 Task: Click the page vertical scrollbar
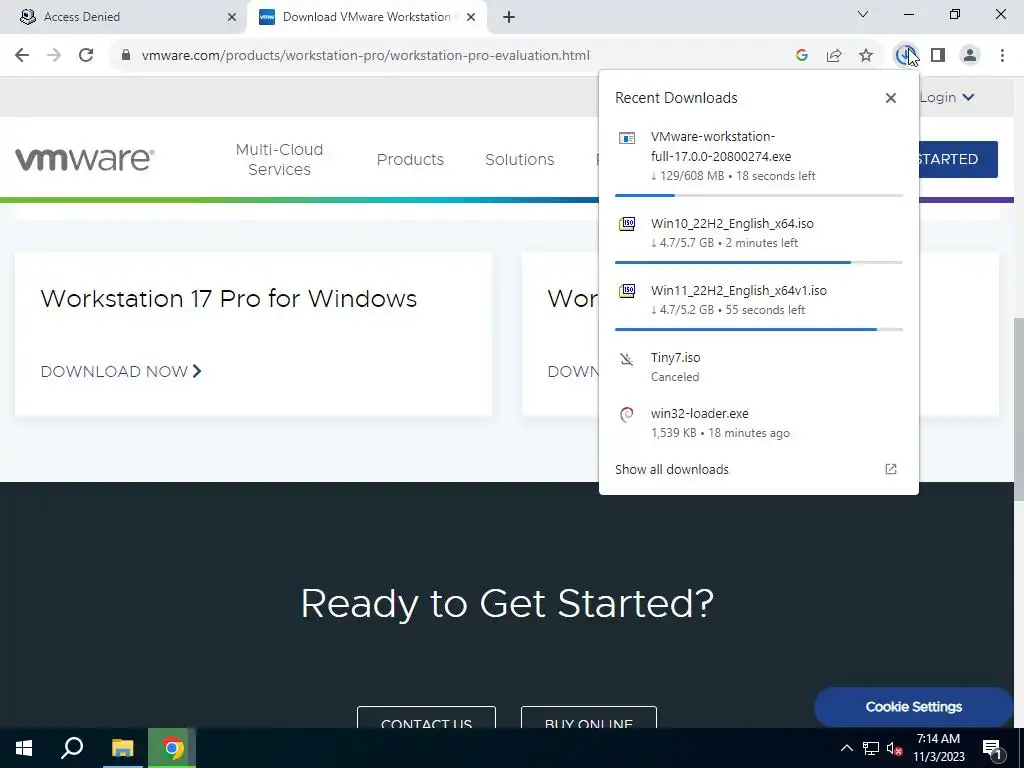tap(1019, 408)
